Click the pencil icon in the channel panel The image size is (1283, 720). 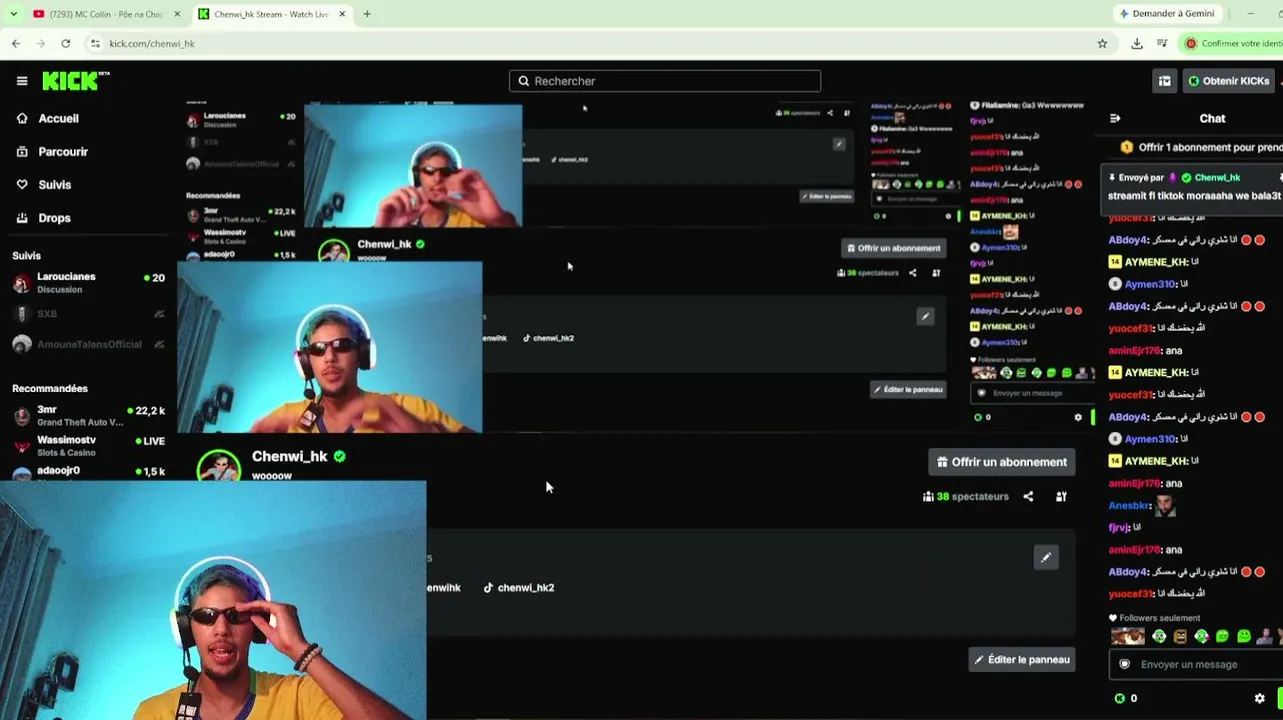point(1046,557)
